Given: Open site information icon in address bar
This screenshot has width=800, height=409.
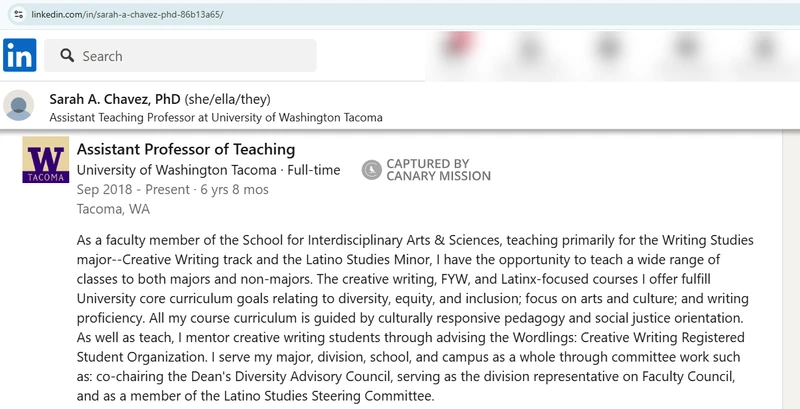Looking at the screenshot, I should click(18, 15).
